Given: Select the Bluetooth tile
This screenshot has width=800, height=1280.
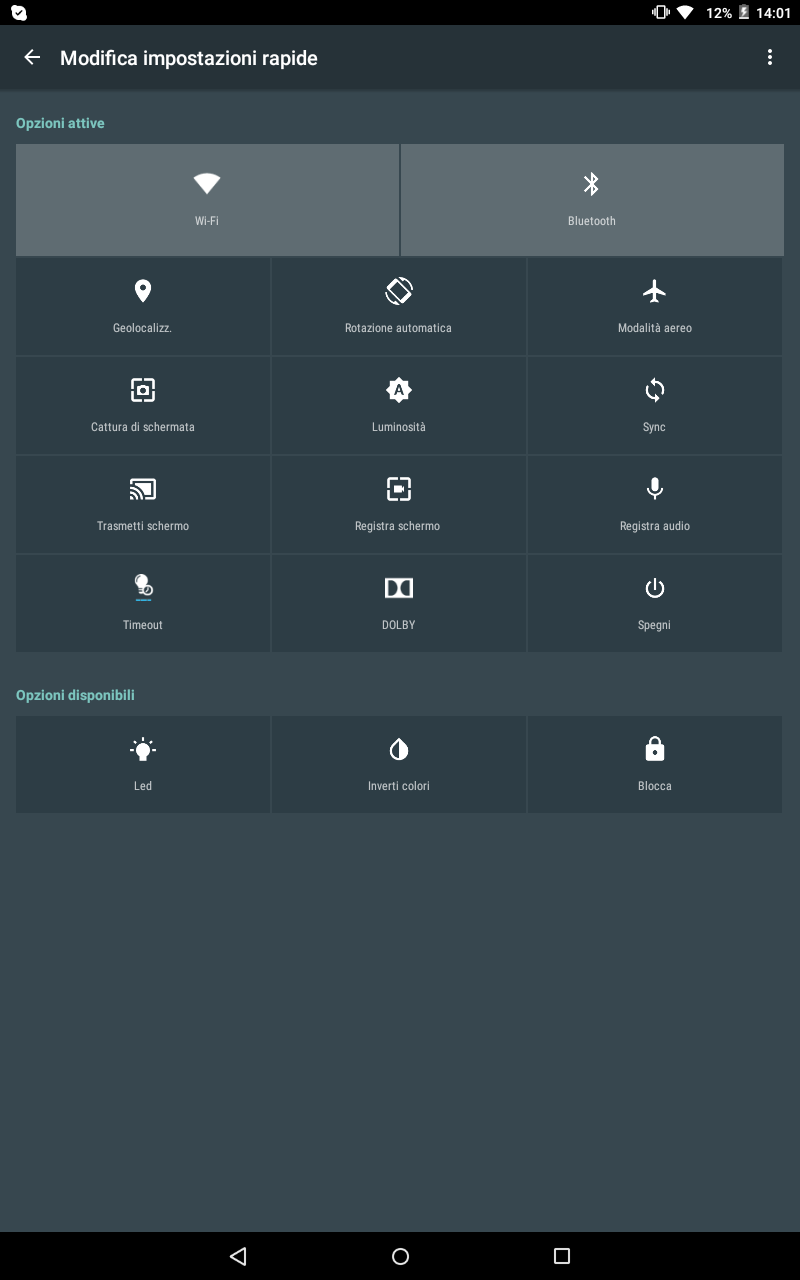Looking at the screenshot, I should [x=591, y=200].
